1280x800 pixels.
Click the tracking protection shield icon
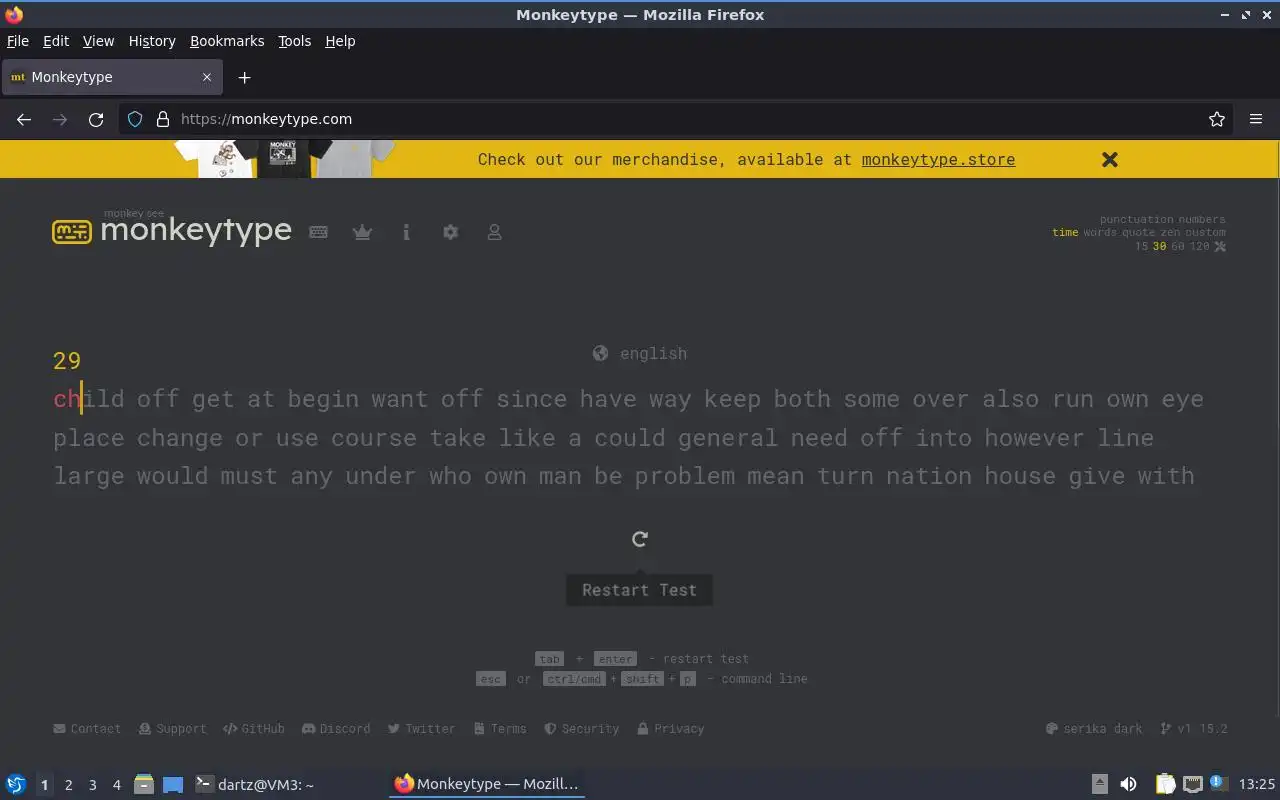[135, 119]
